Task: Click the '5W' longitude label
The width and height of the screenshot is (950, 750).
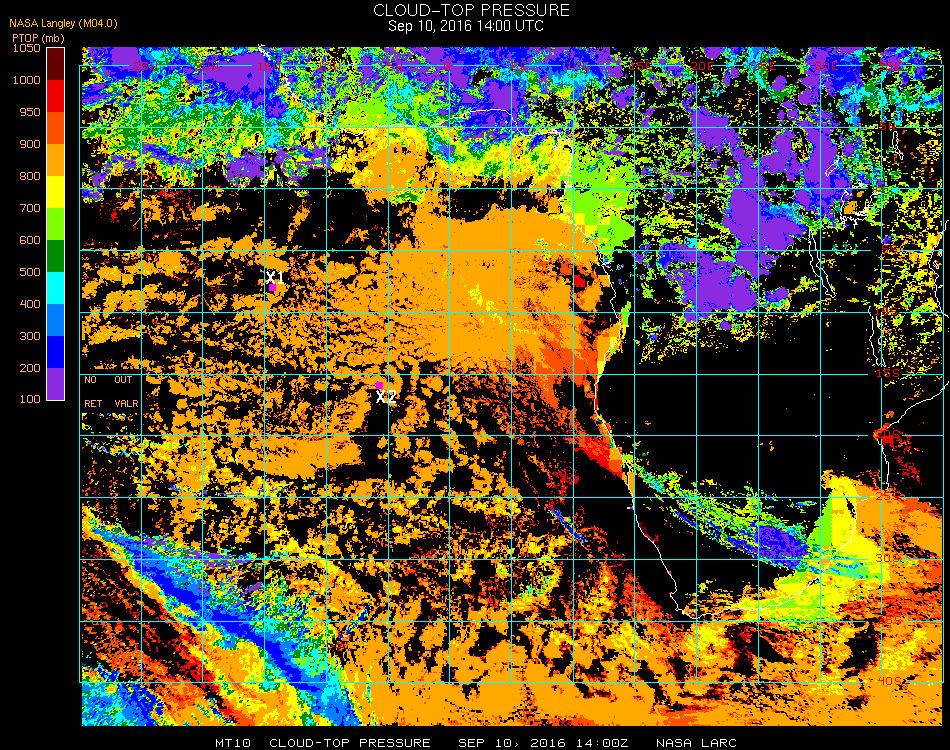Action: [x=395, y=65]
